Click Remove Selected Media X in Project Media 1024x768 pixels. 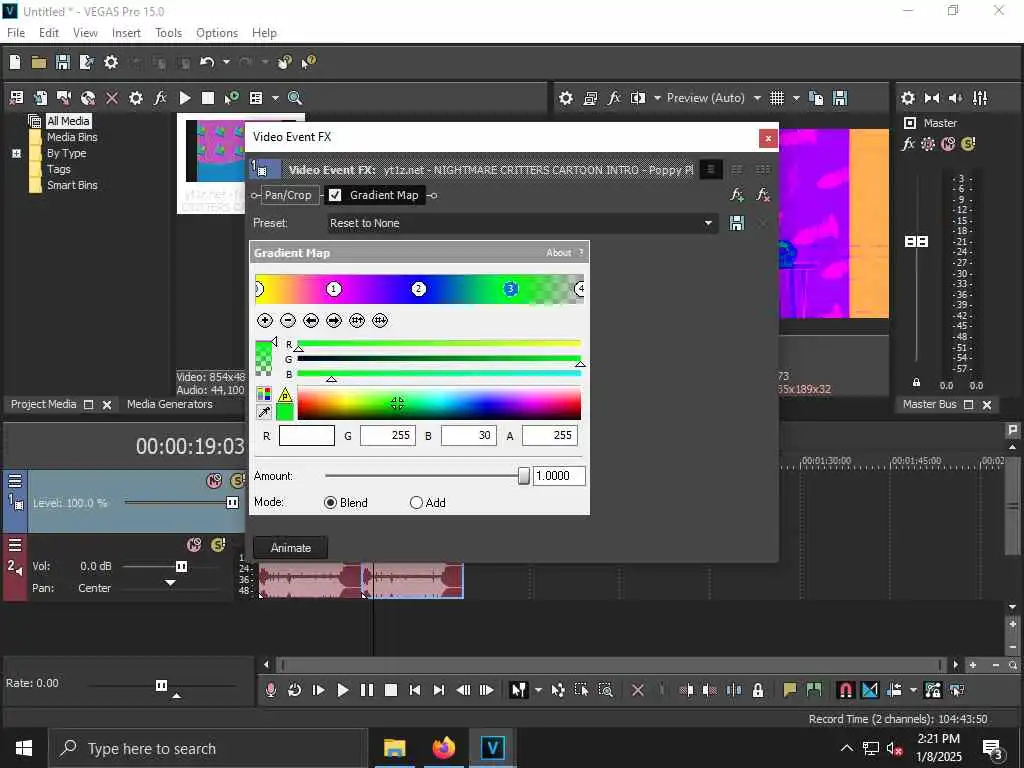pyautogui.click(x=112, y=98)
